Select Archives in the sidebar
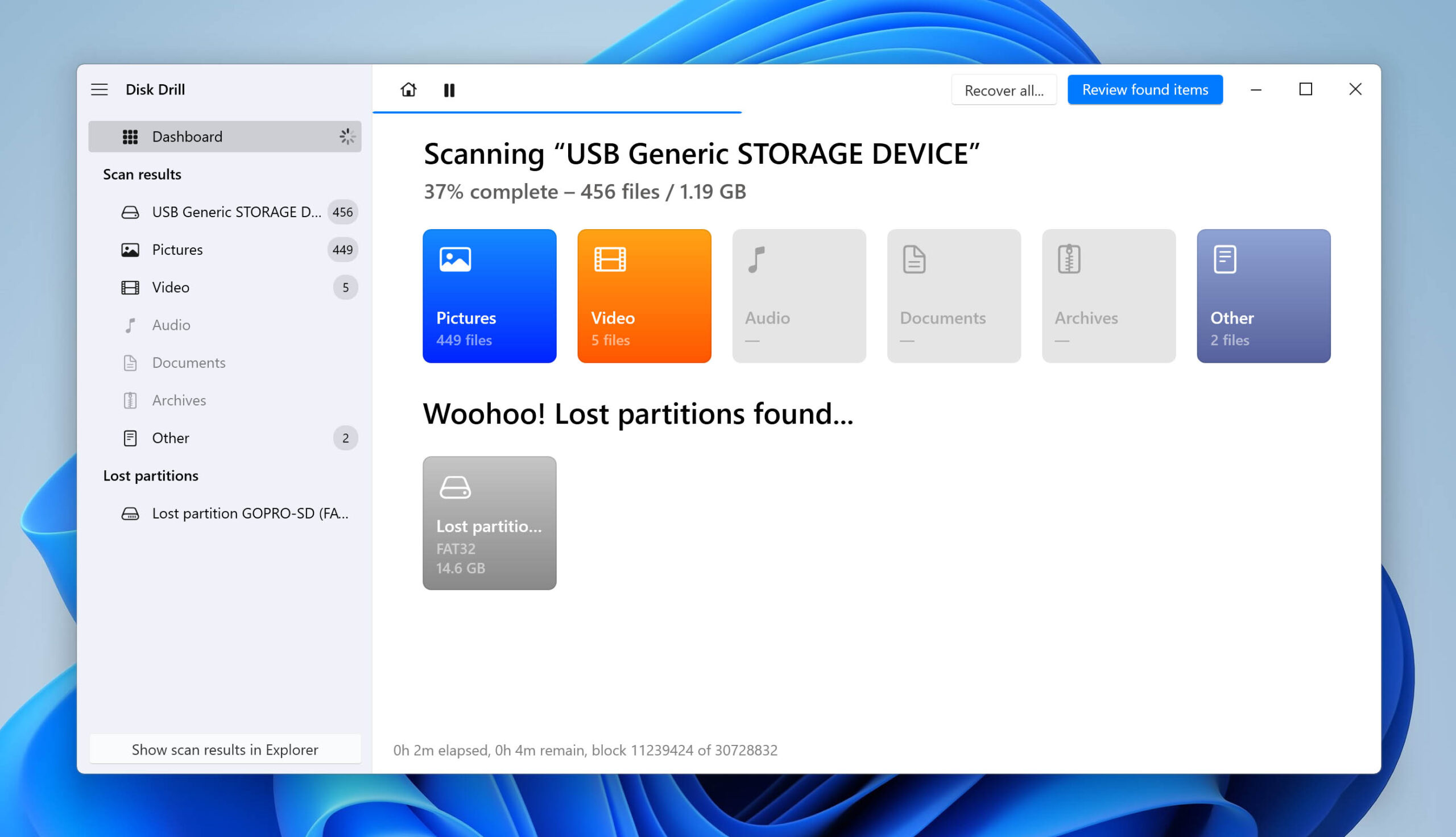The width and height of the screenshot is (1456, 837). click(225, 400)
